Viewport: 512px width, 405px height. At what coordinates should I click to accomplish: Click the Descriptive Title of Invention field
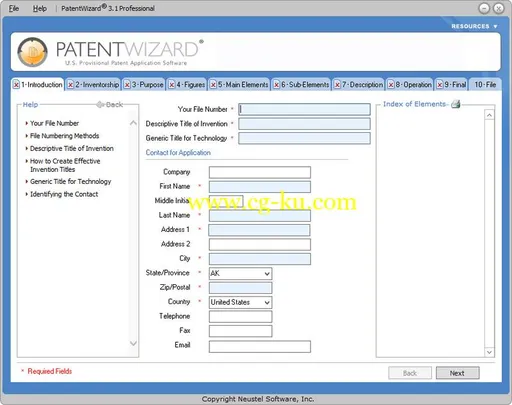(304, 124)
